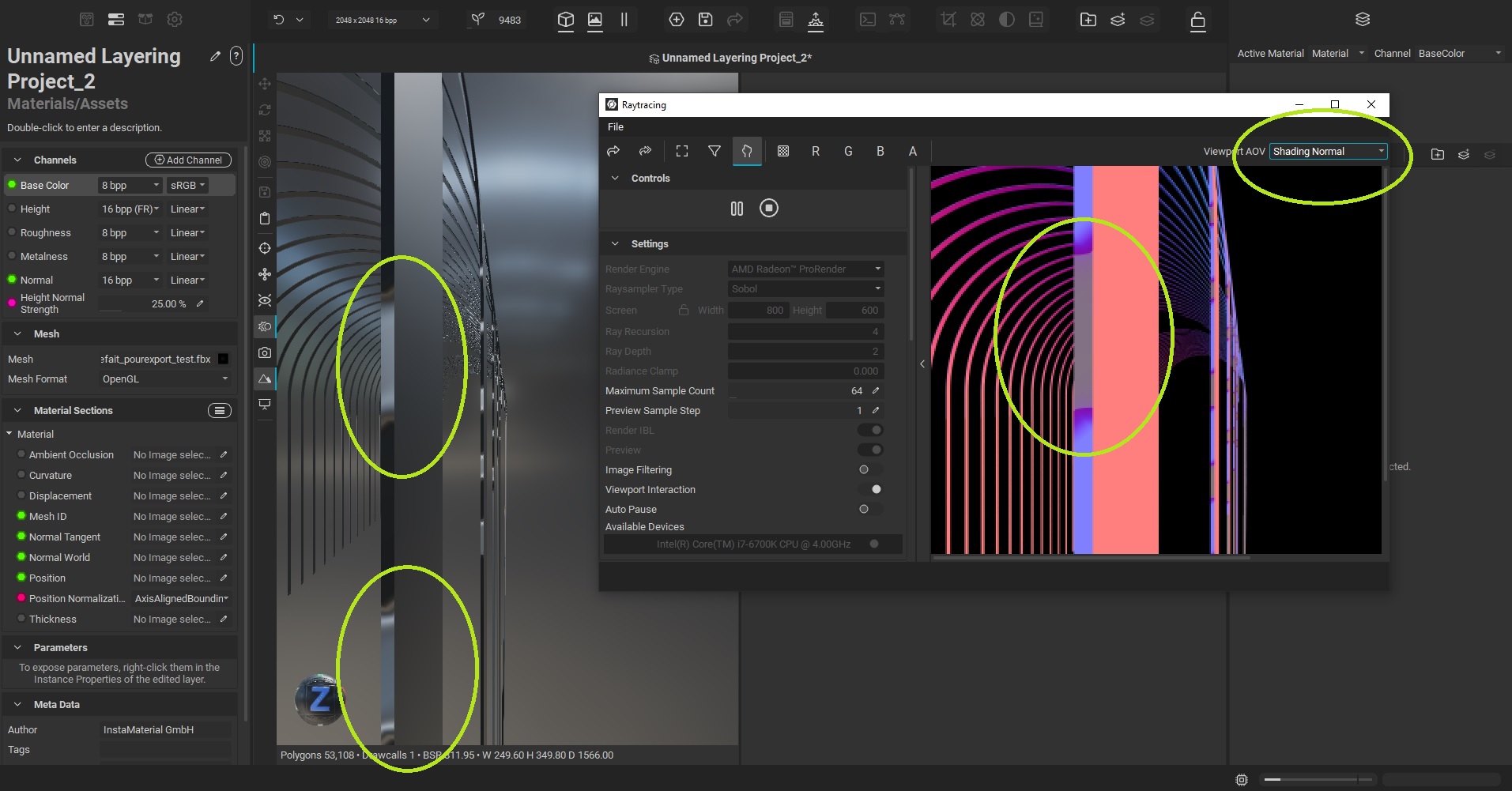Click the lock icon in top toolbar

(x=1197, y=20)
